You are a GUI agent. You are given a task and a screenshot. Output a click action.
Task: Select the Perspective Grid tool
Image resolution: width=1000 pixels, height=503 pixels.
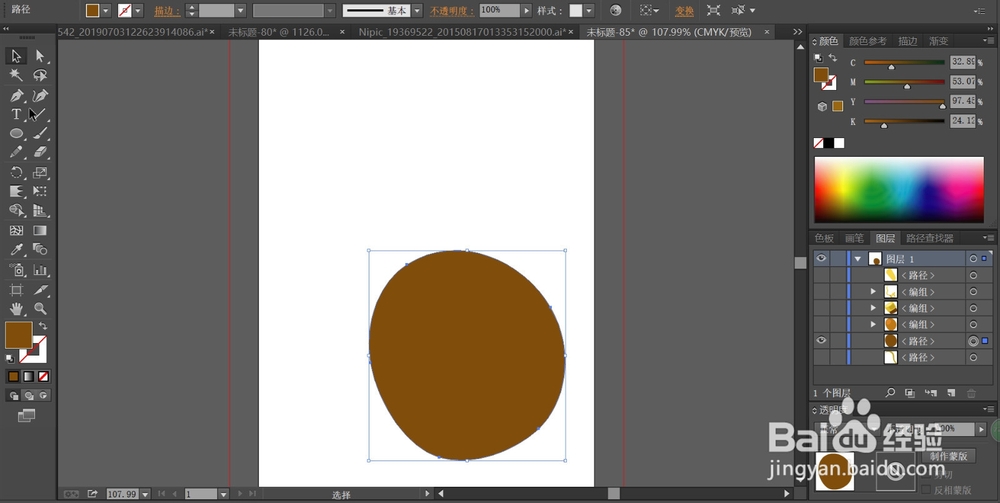click(40, 210)
